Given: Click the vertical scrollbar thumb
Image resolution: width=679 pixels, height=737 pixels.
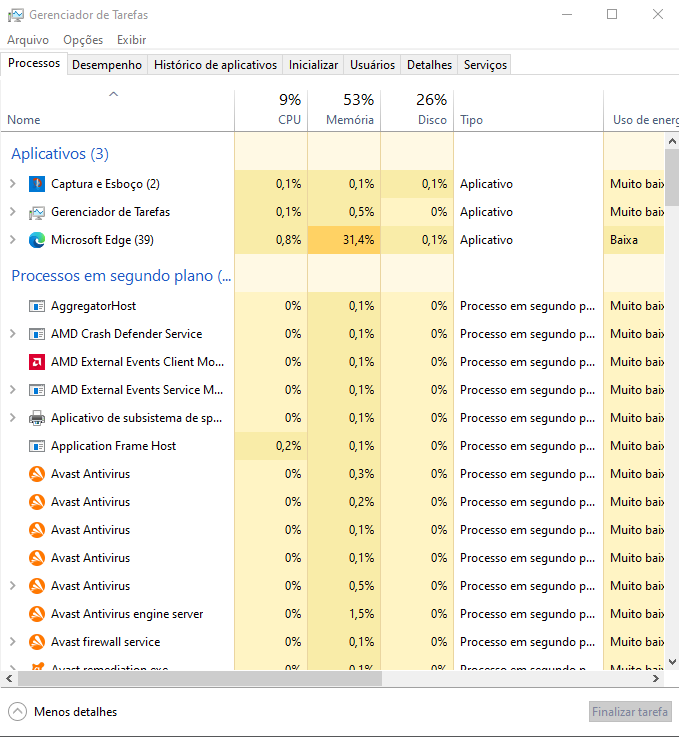Looking at the screenshot, I should pos(672,178).
